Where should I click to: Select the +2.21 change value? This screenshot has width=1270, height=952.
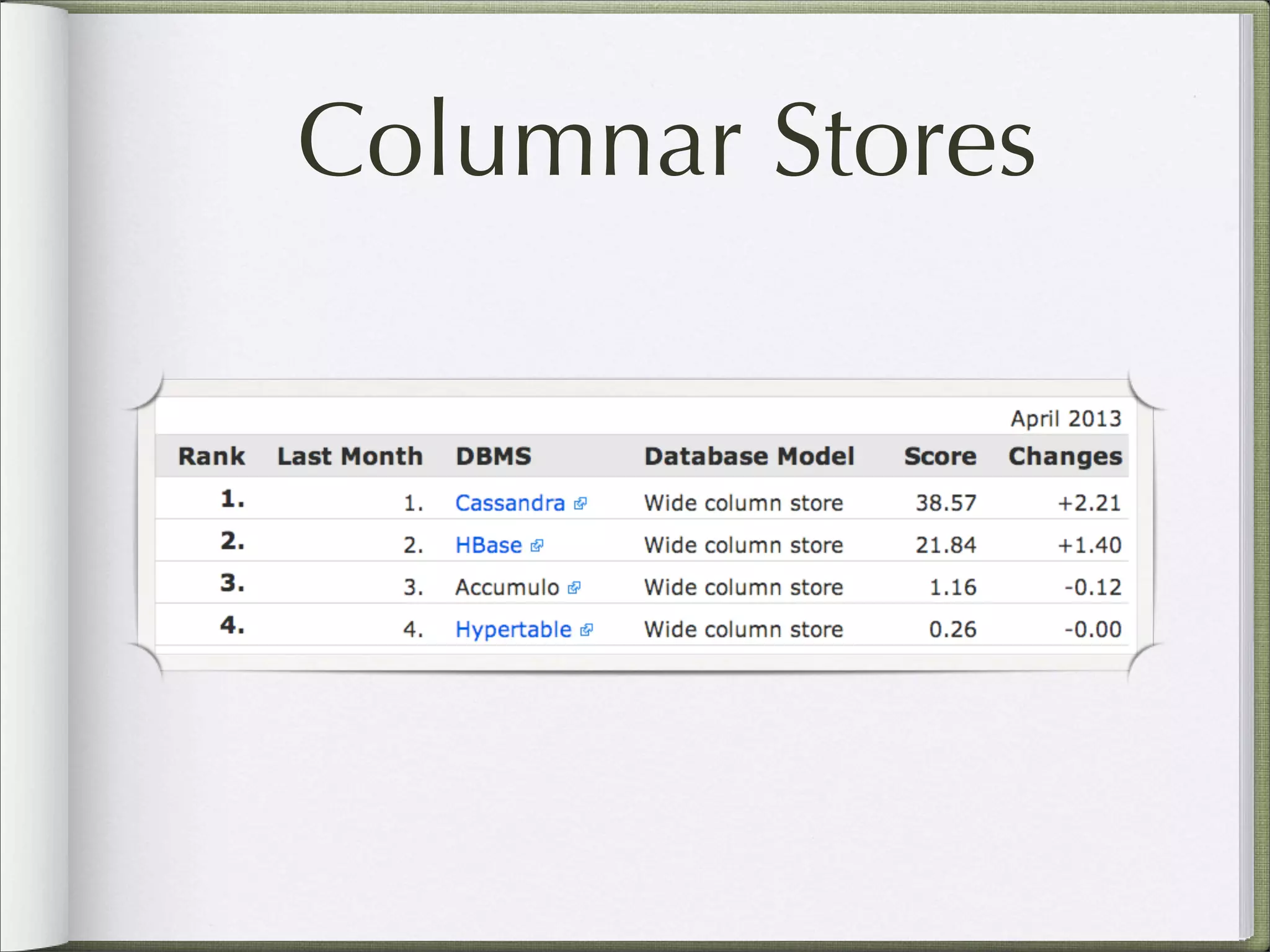tap(1090, 503)
